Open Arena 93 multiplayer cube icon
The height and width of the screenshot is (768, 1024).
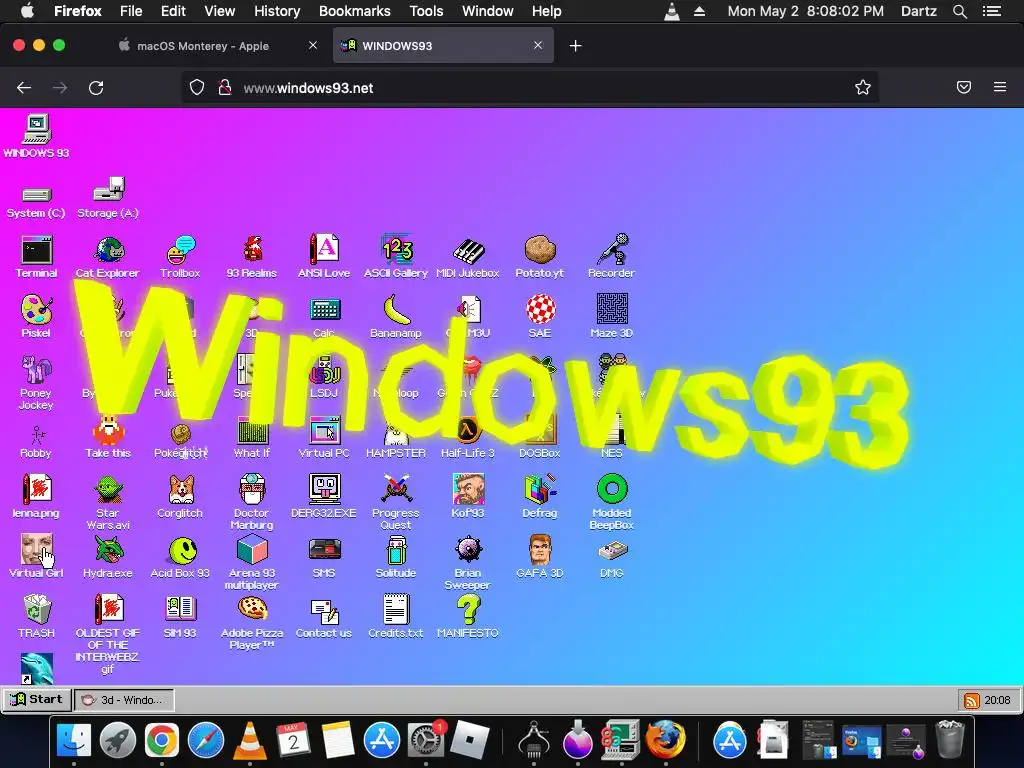point(252,550)
